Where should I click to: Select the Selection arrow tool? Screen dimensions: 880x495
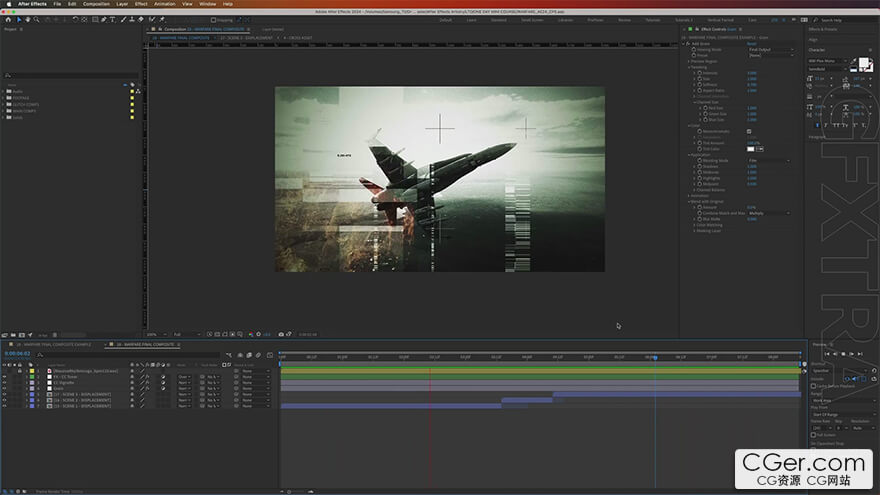tap(18, 19)
